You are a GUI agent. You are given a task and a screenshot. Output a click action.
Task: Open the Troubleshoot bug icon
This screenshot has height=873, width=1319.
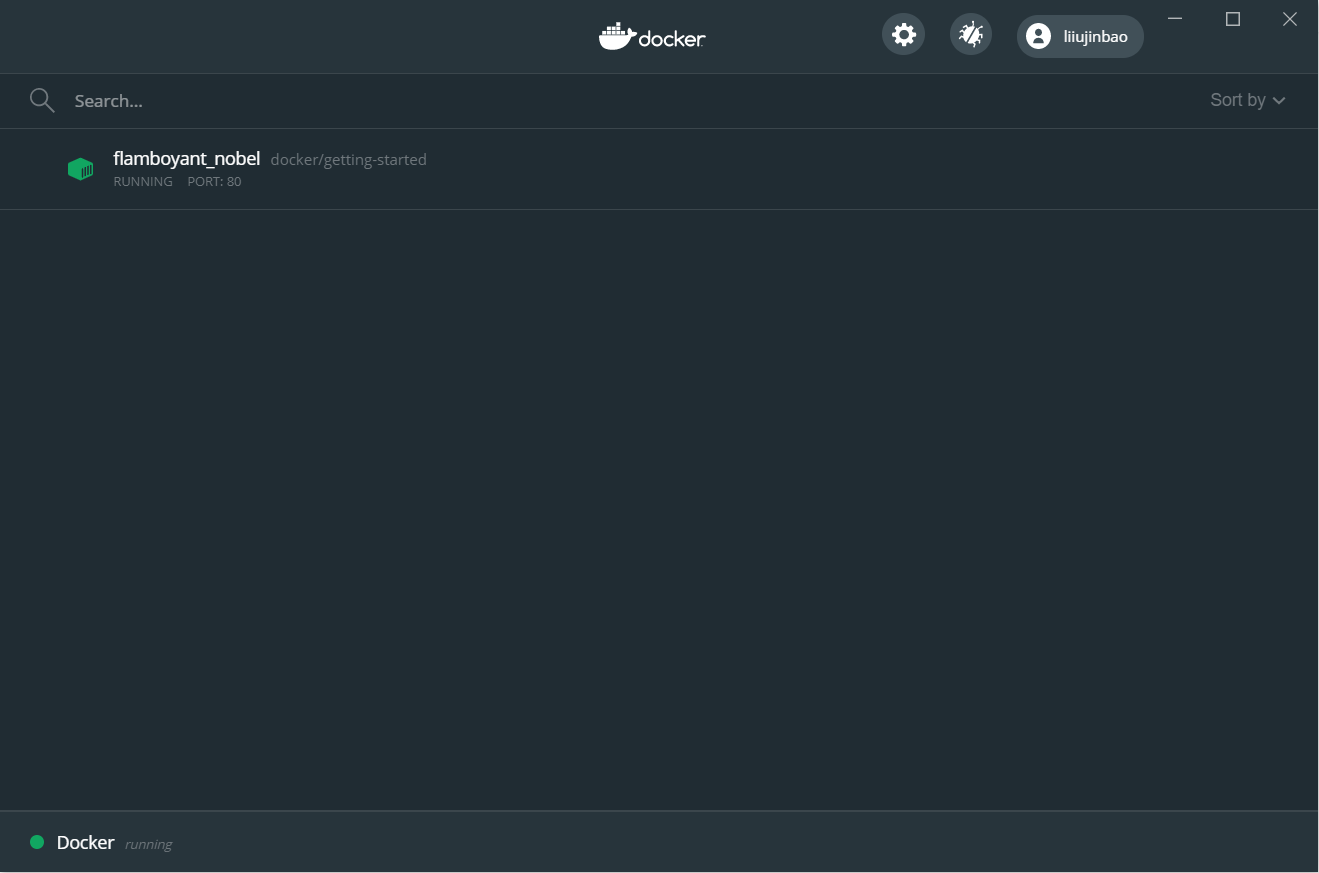[x=970, y=35]
